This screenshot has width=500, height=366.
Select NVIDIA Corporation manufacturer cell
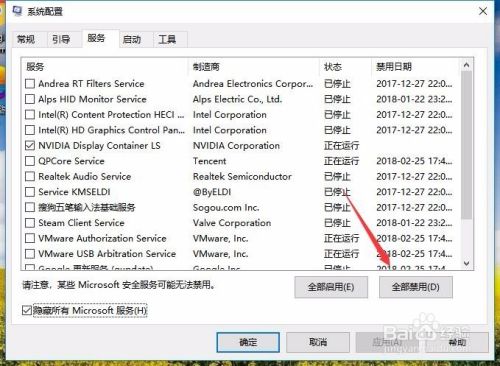point(236,145)
